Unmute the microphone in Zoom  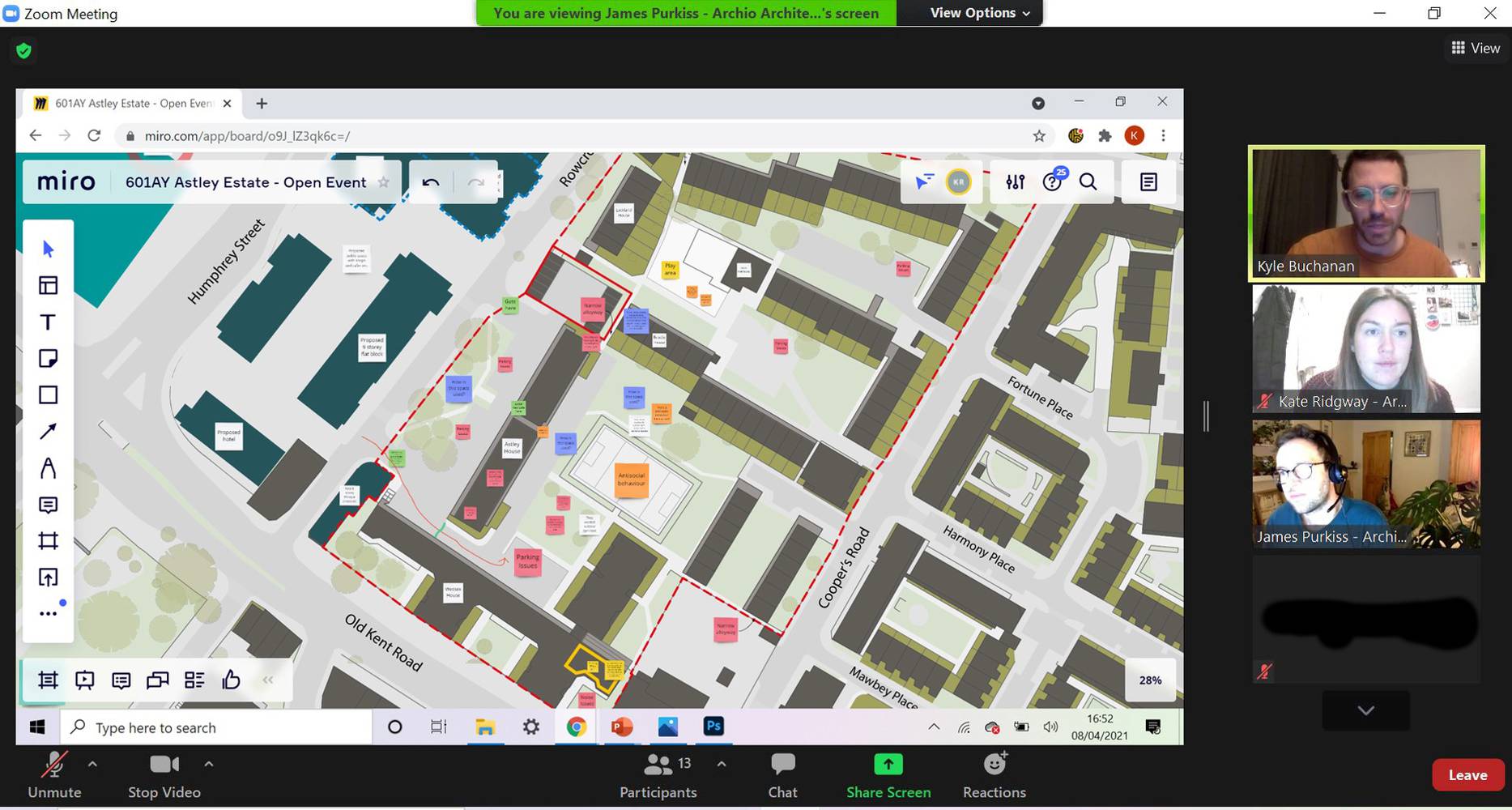(54, 774)
